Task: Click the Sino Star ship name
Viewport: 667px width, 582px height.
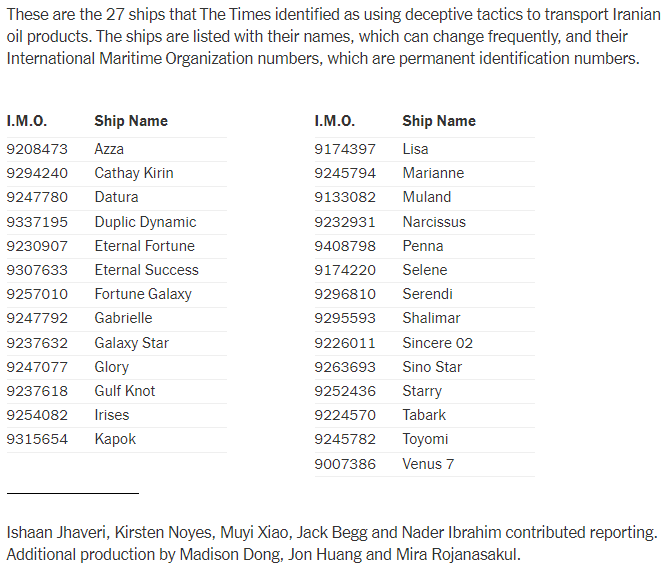Action: (x=432, y=367)
